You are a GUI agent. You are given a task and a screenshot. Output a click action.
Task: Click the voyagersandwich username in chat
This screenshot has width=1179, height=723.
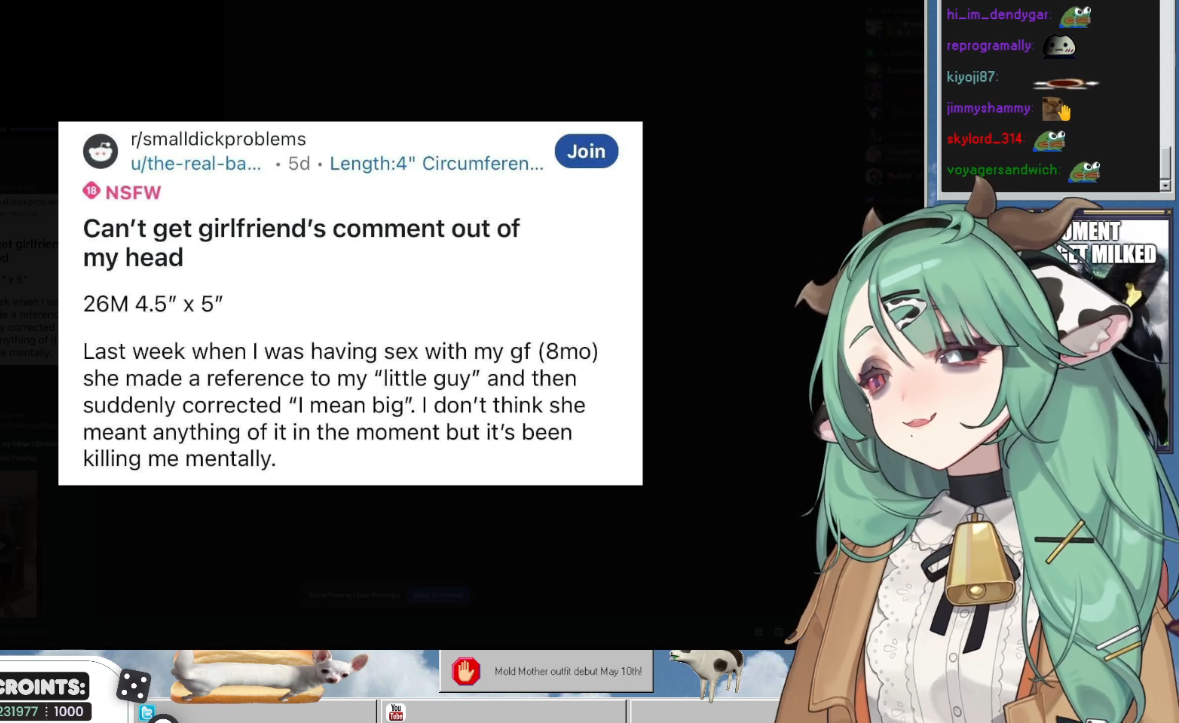[1002, 170]
